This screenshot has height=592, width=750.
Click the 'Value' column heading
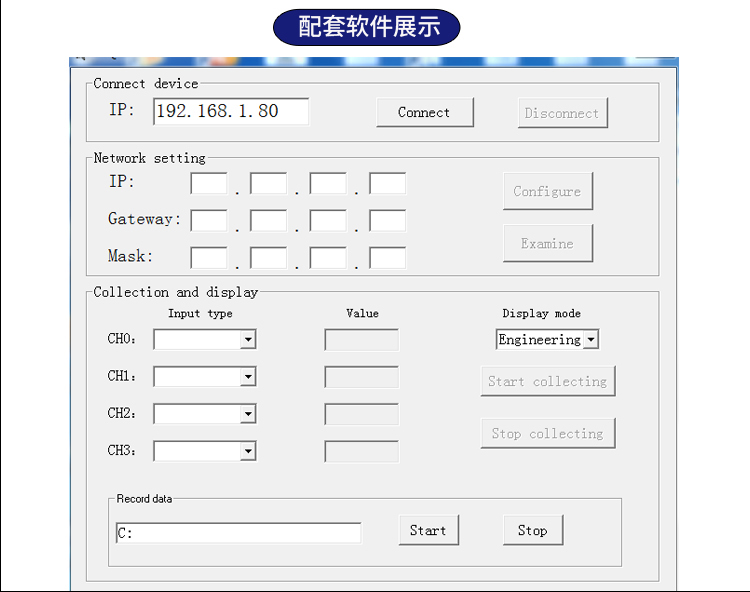[x=363, y=313]
